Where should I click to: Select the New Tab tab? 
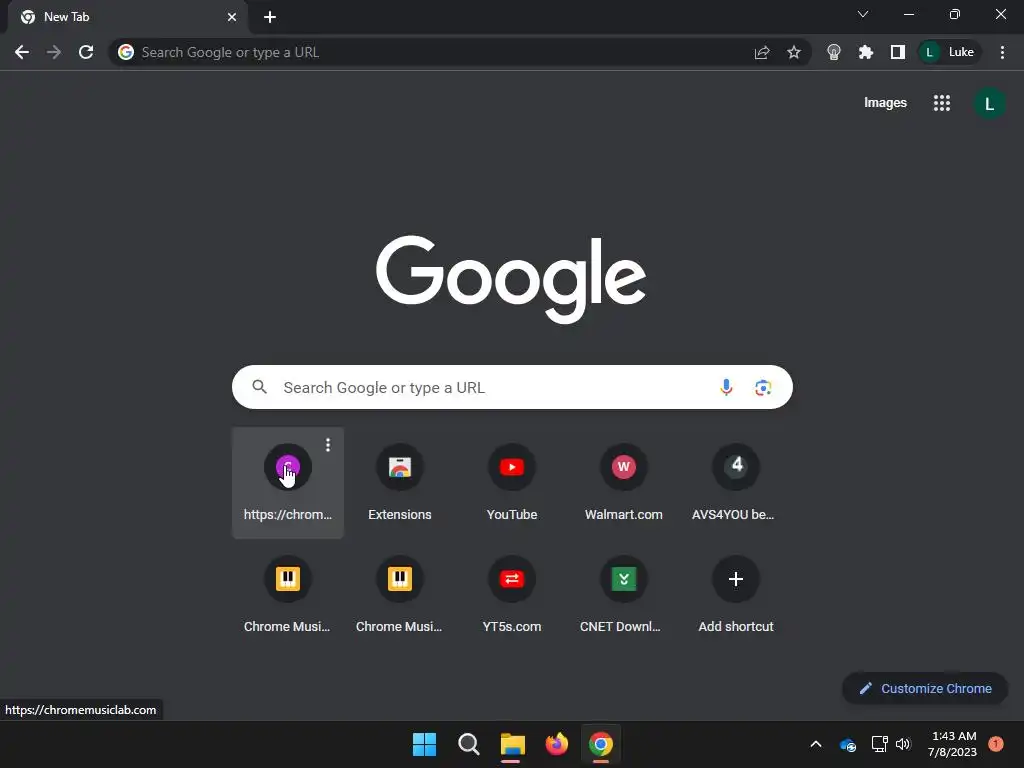pos(128,17)
